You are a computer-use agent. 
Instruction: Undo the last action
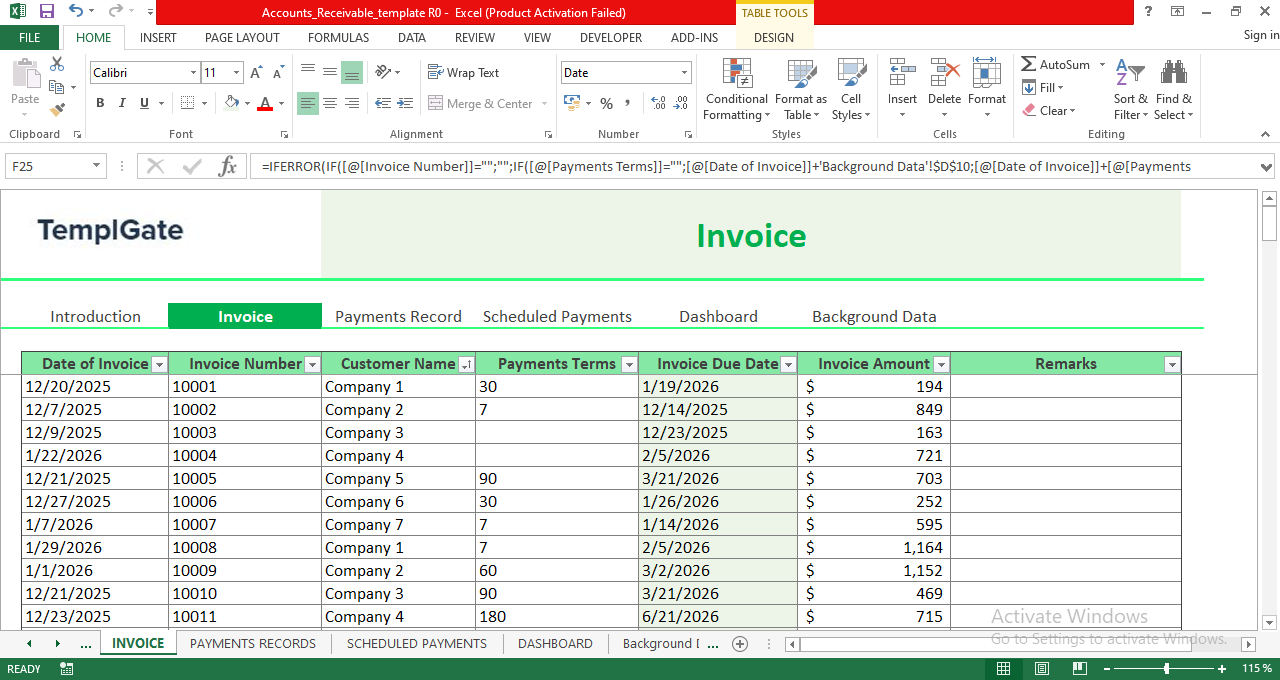click(x=76, y=12)
